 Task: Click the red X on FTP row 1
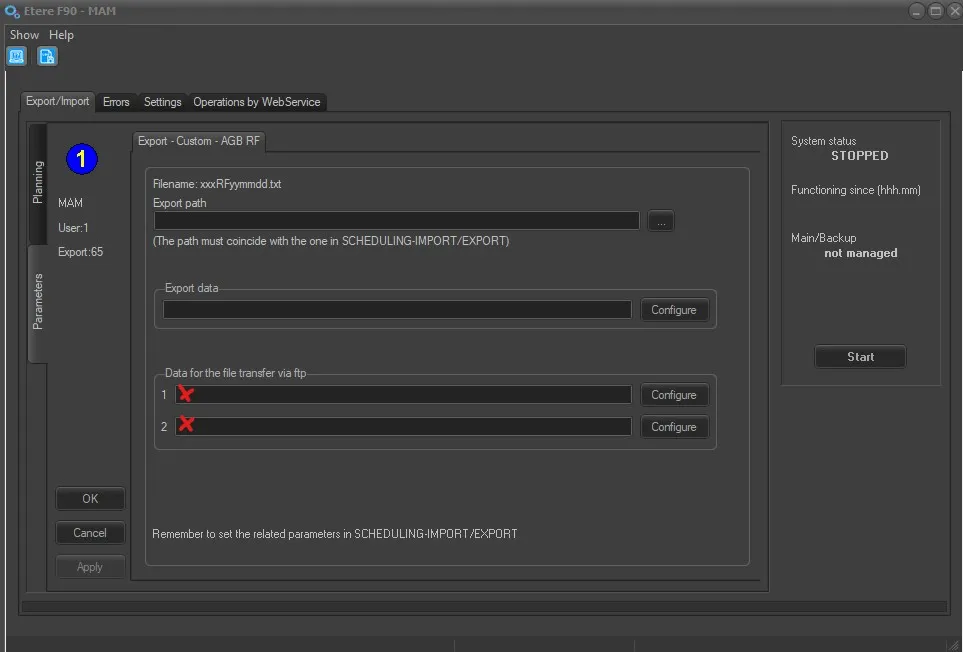coord(185,394)
